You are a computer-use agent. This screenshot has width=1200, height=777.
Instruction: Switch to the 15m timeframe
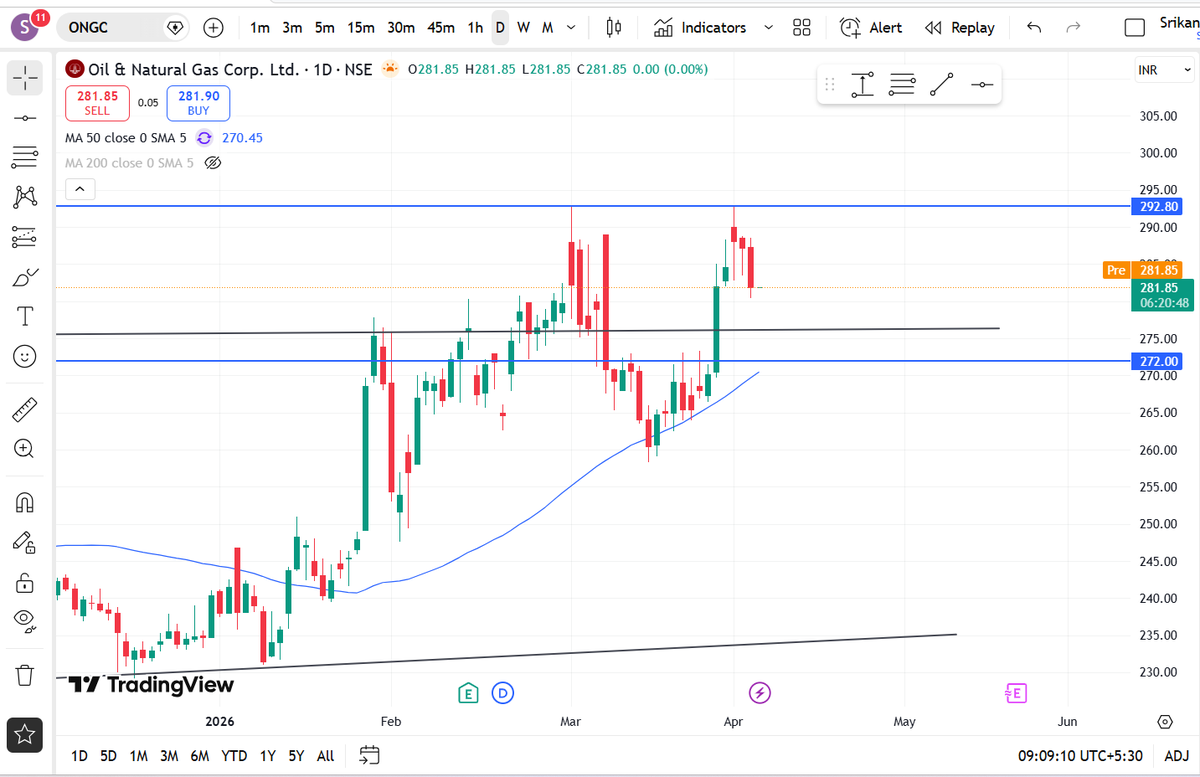tap(361, 28)
